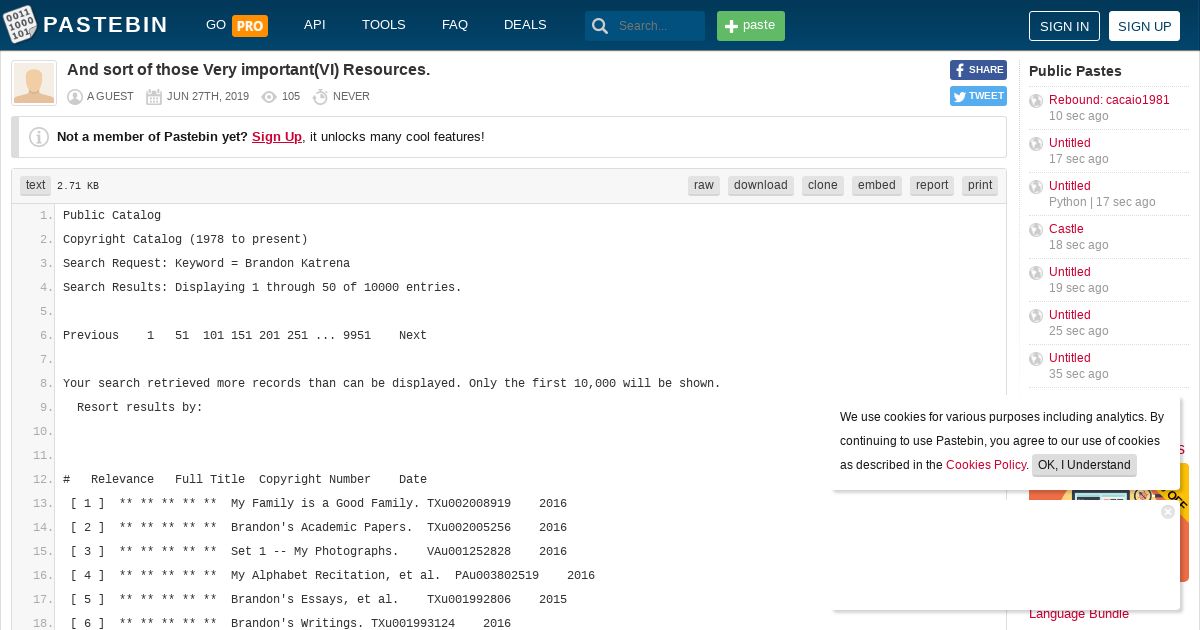Follow the Sign Up link in notice
This screenshot has height=630, width=1200.
point(277,137)
